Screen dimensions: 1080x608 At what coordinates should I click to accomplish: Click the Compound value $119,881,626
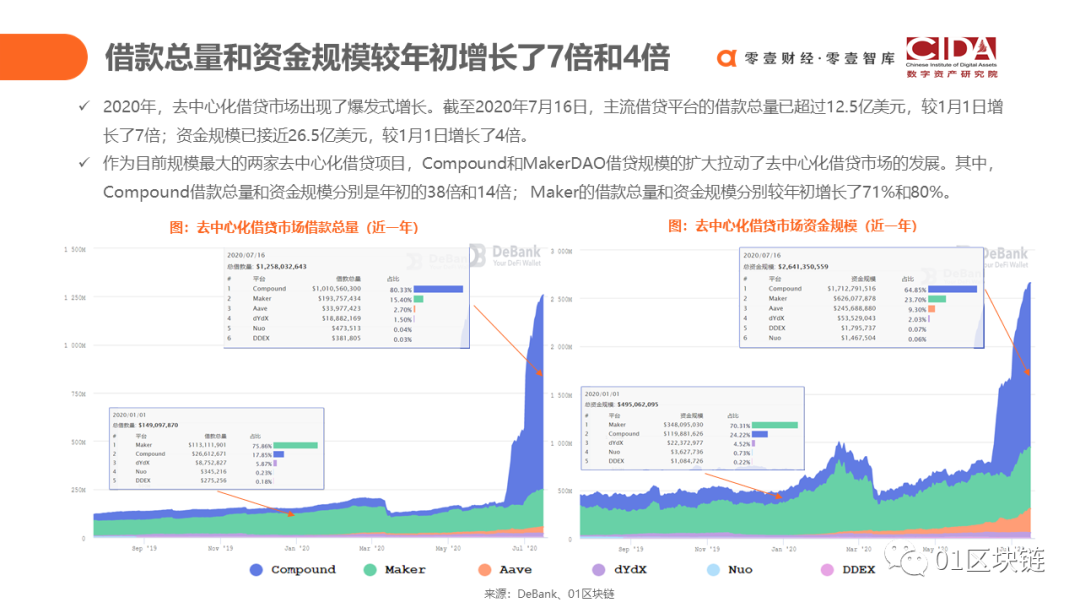[x=683, y=434]
